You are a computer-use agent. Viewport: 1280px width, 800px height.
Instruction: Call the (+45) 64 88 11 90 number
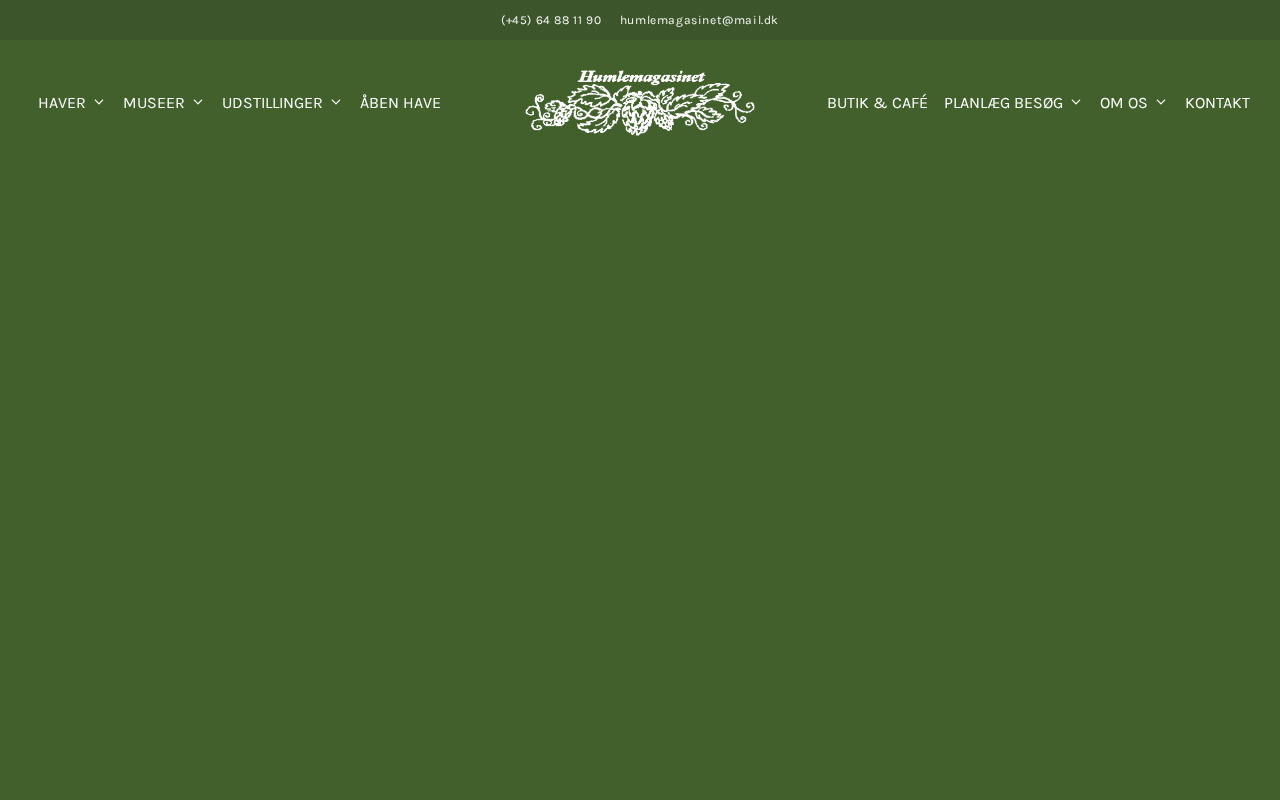pos(551,20)
